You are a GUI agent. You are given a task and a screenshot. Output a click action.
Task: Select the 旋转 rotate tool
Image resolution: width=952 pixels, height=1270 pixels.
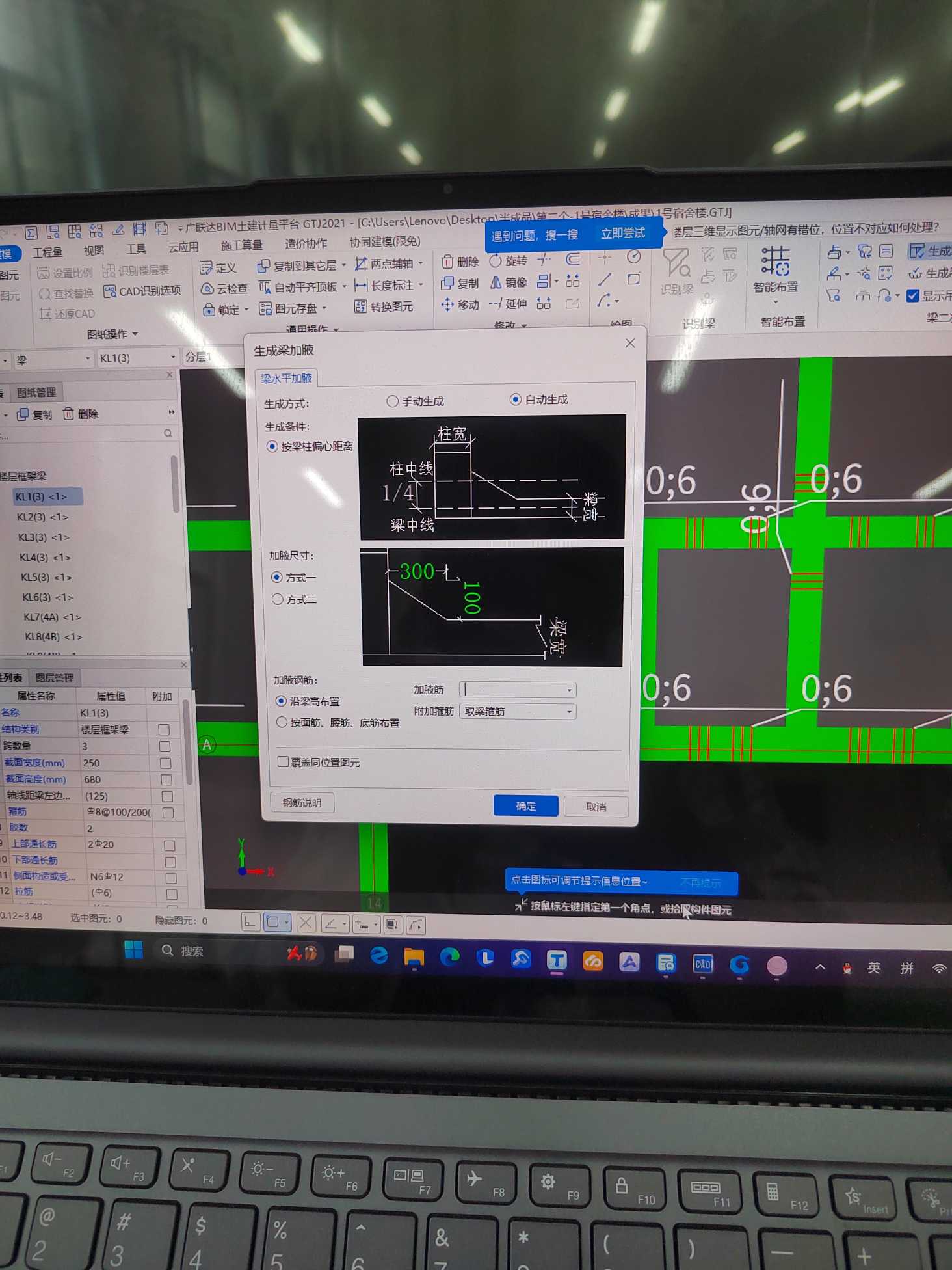(508, 261)
